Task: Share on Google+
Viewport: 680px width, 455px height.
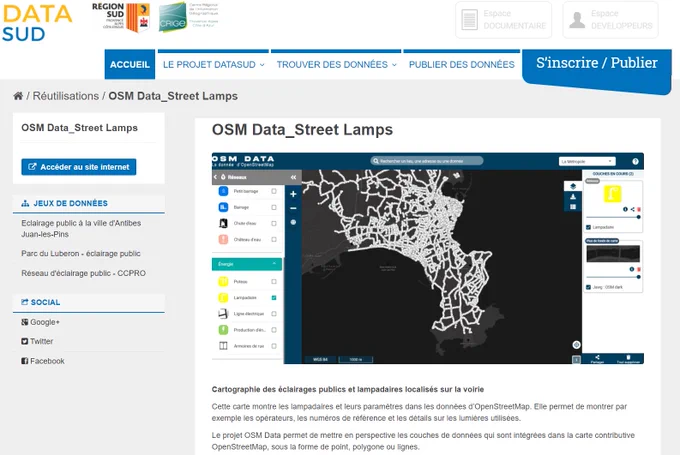Action: 40,322
